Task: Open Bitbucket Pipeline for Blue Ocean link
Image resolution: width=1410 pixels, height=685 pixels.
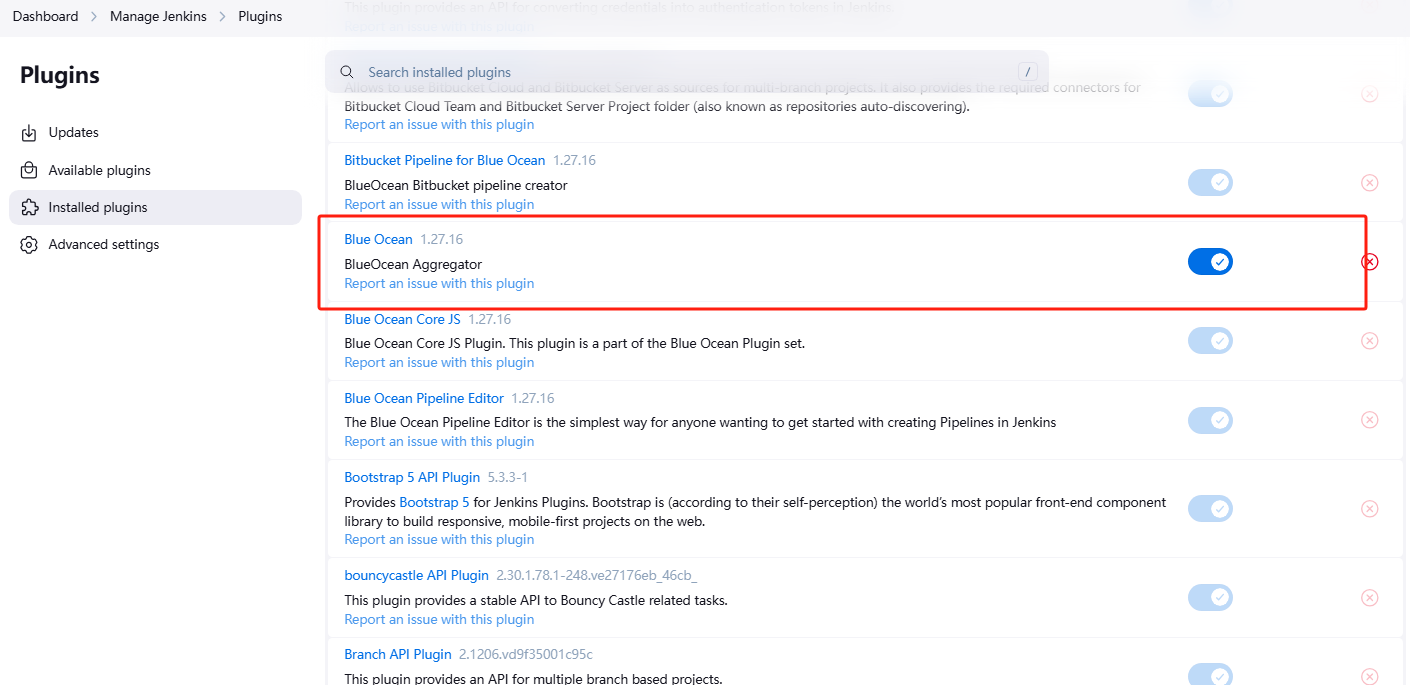Action: tap(445, 160)
